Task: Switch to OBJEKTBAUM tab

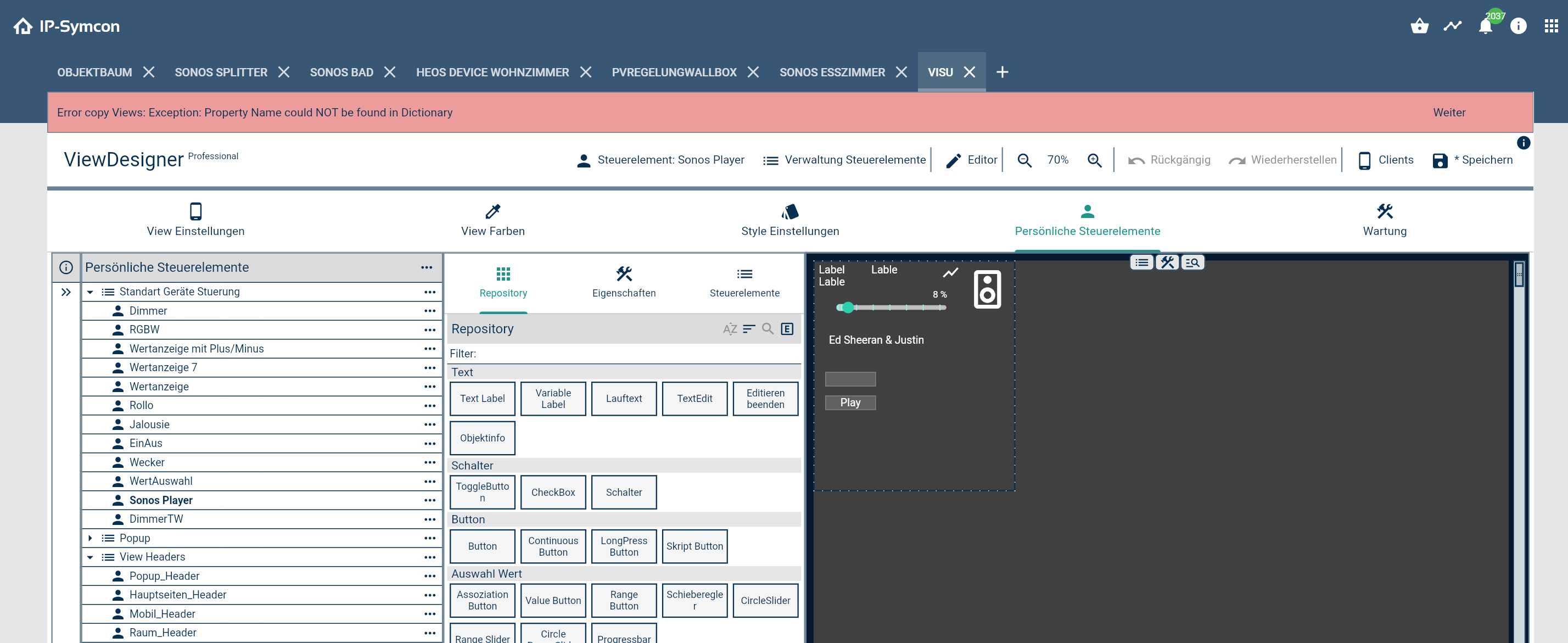Action: 94,72
